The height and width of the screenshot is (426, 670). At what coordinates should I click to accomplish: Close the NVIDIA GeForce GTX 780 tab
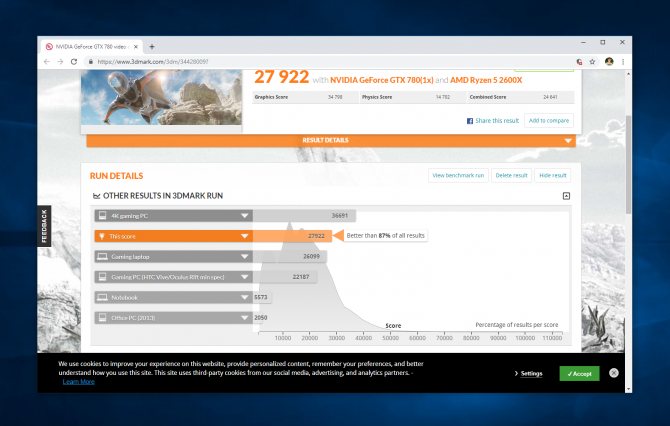(x=136, y=47)
